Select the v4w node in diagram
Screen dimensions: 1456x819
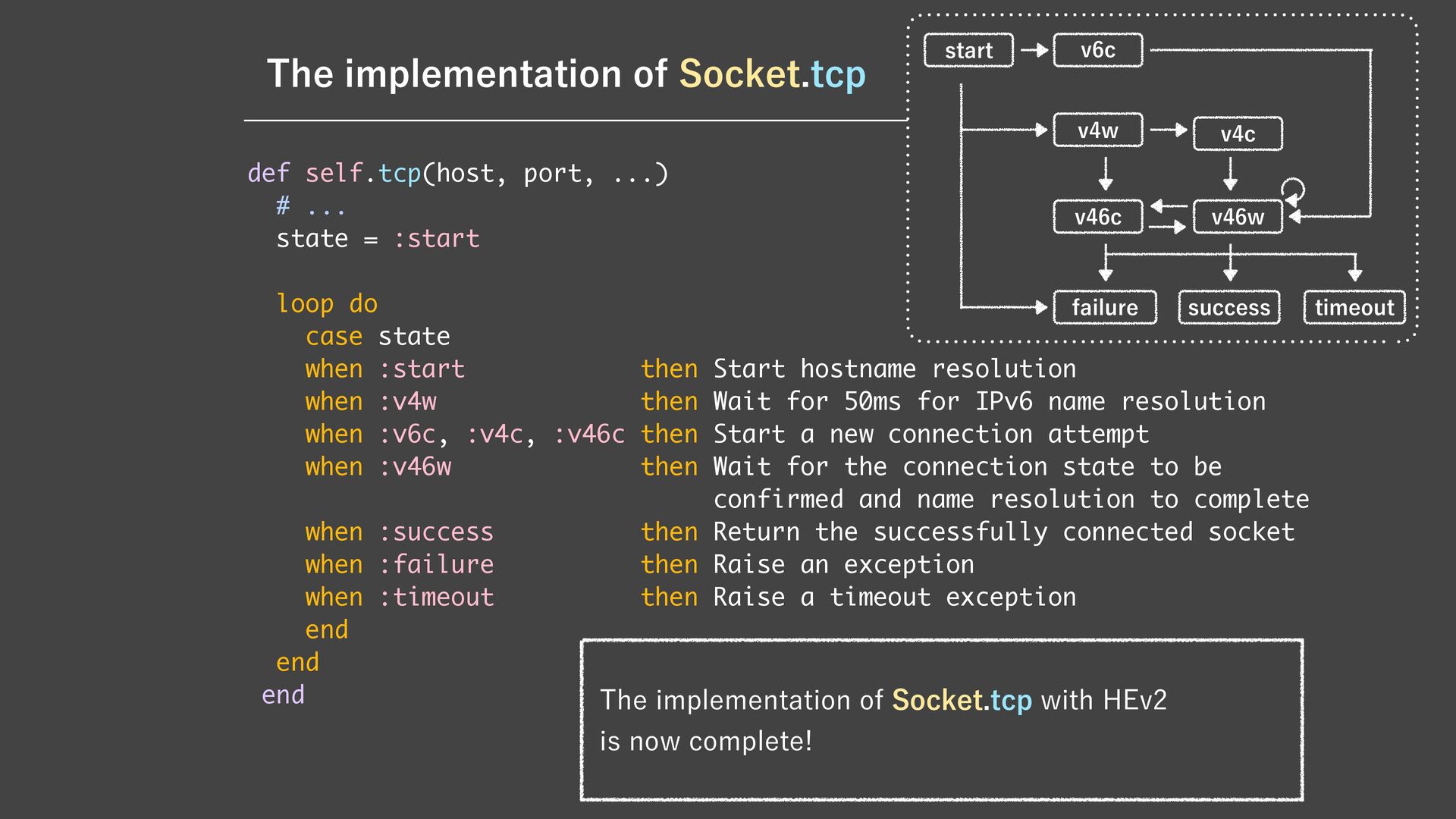[x=1097, y=130]
